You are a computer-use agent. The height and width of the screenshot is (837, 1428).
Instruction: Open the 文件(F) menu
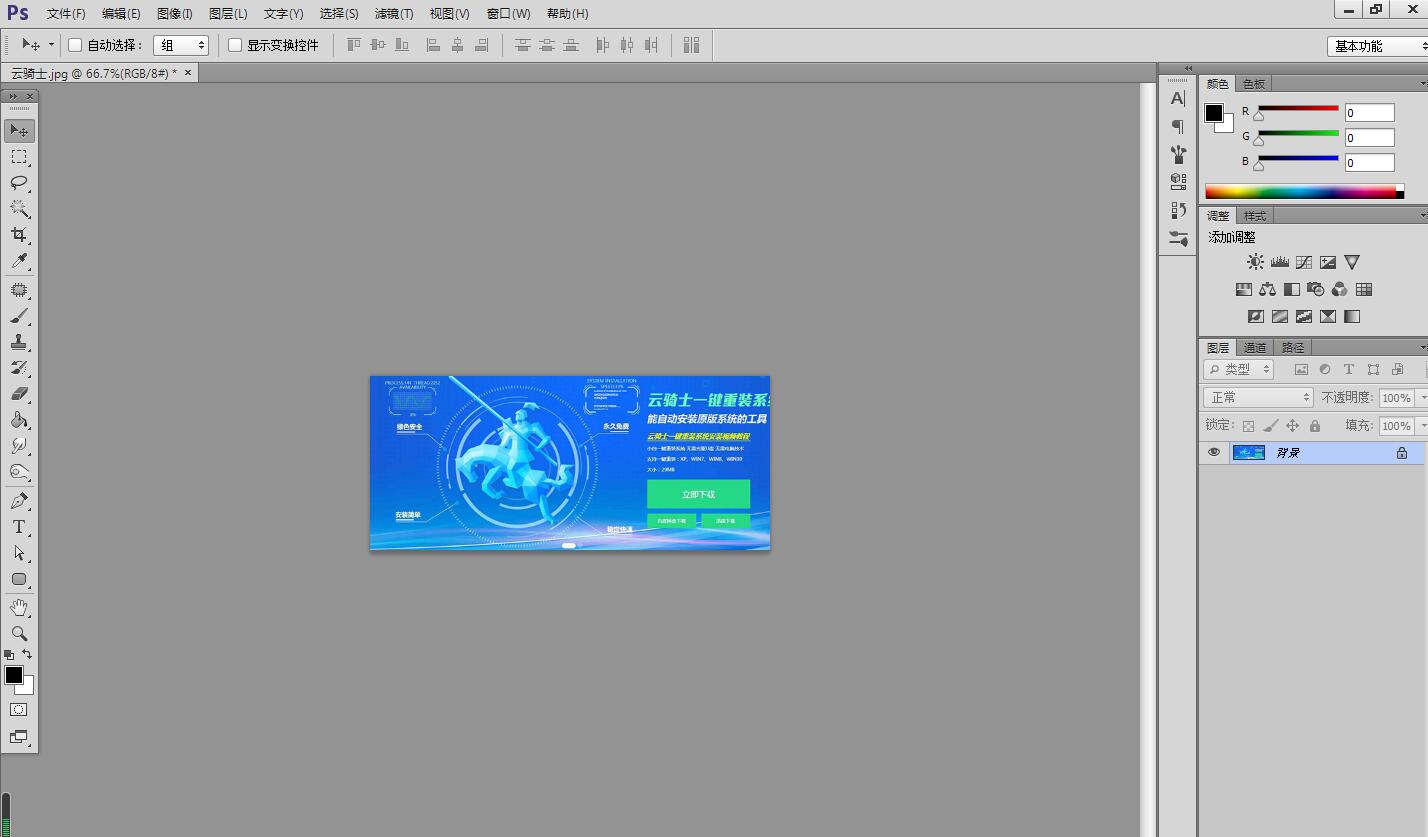pos(66,14)
